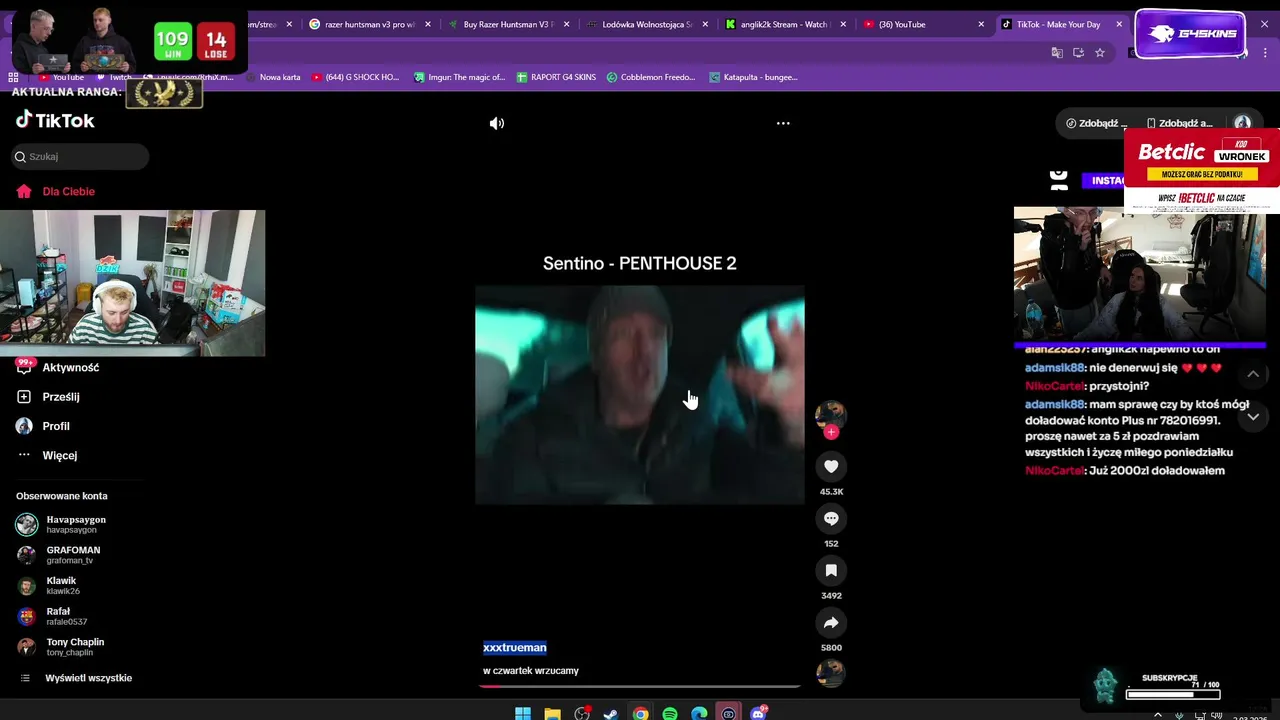1280x720 pixels.
Task: Close the (36) YouTube tab
Action: 981,24
